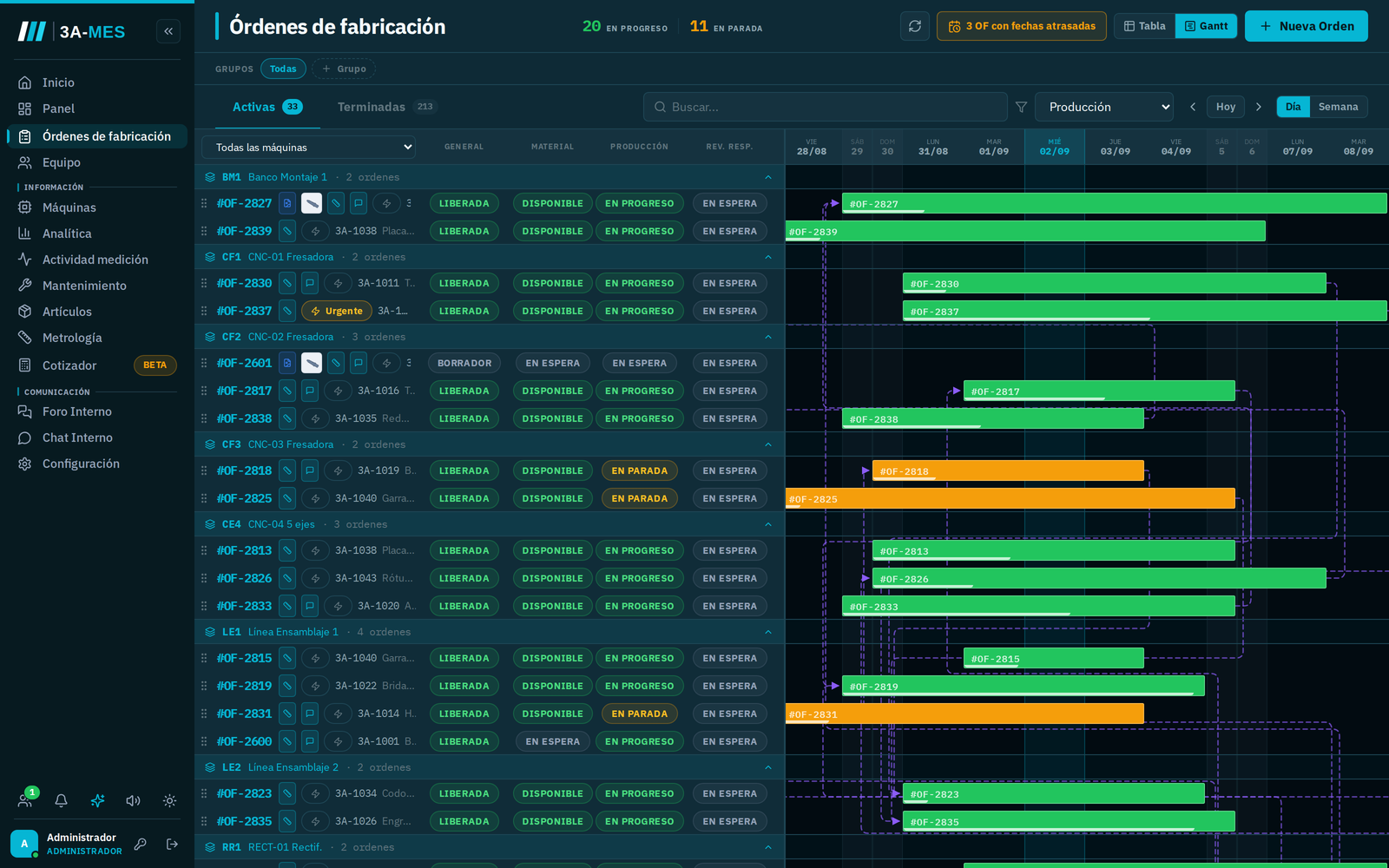The image size is (1389, 868).
Task: Click drag handle icon of #OF-2818
Action: 204,470
